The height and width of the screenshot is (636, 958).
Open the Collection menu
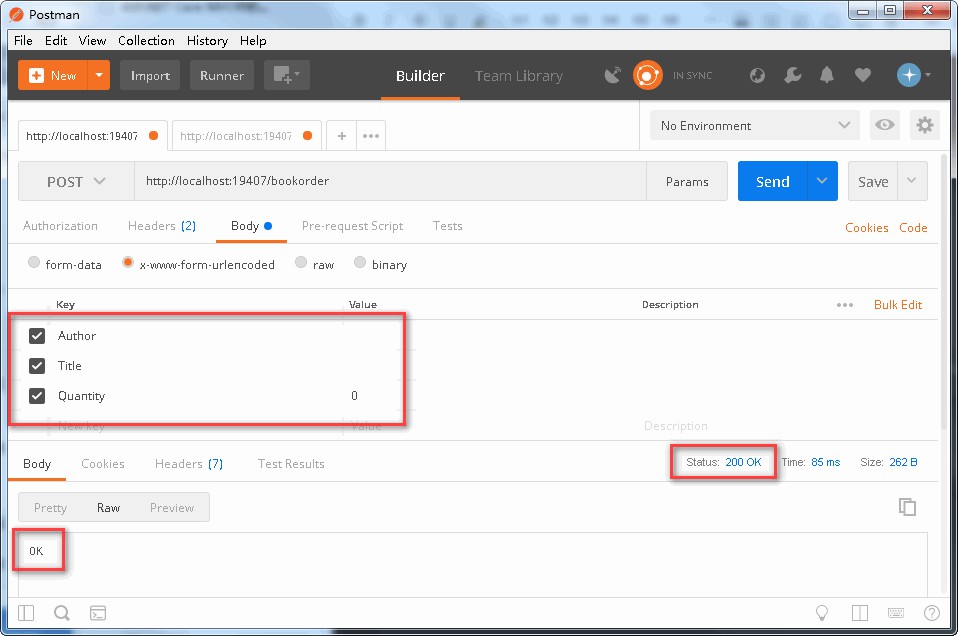(x=146, y=40)
